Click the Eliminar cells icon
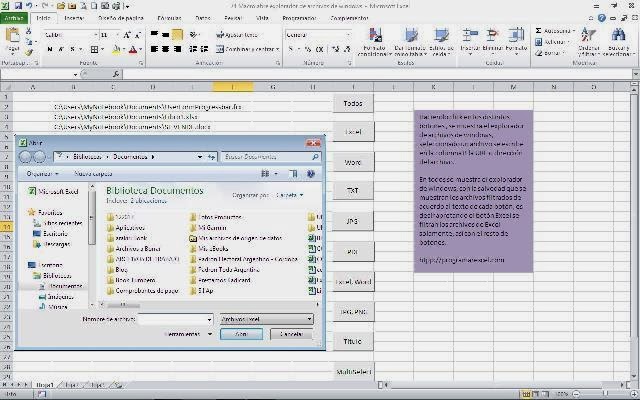The width and height of the screenshot is (640, 400). [492, 36]
